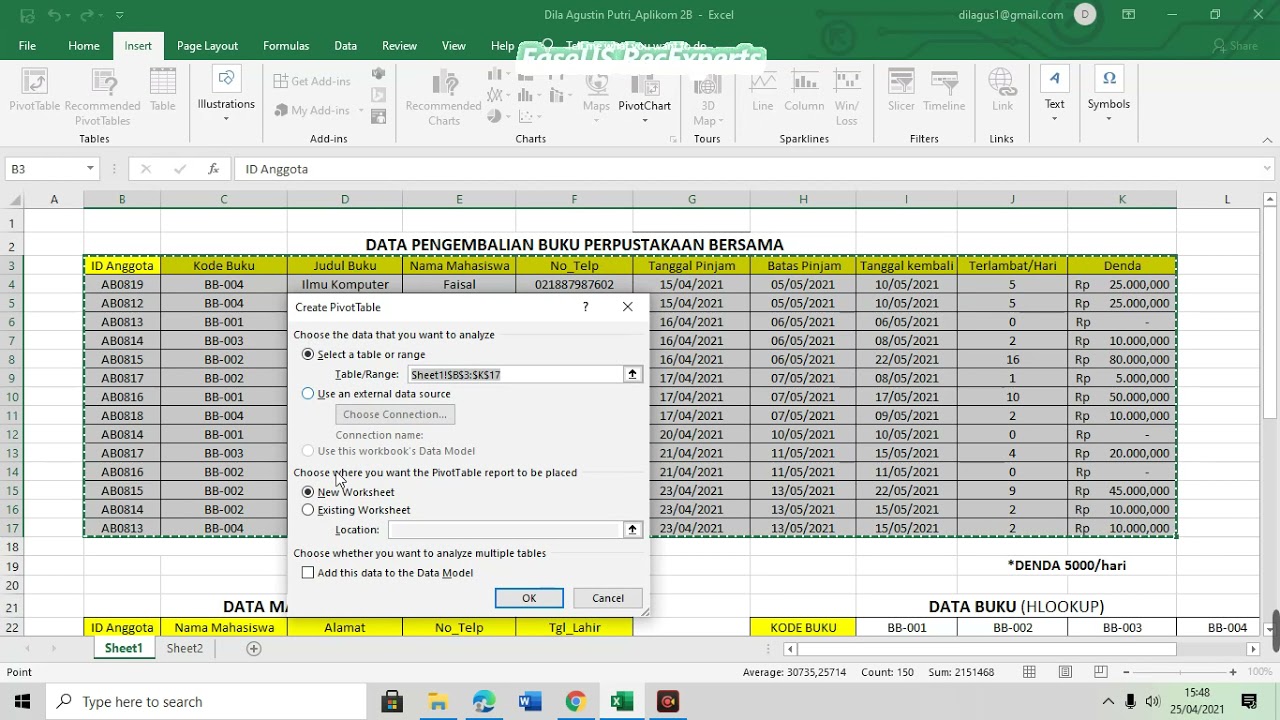The image size is (1280, 720).
Task: Insert a Win/Loss sparkline
Action: coord(847,97)
